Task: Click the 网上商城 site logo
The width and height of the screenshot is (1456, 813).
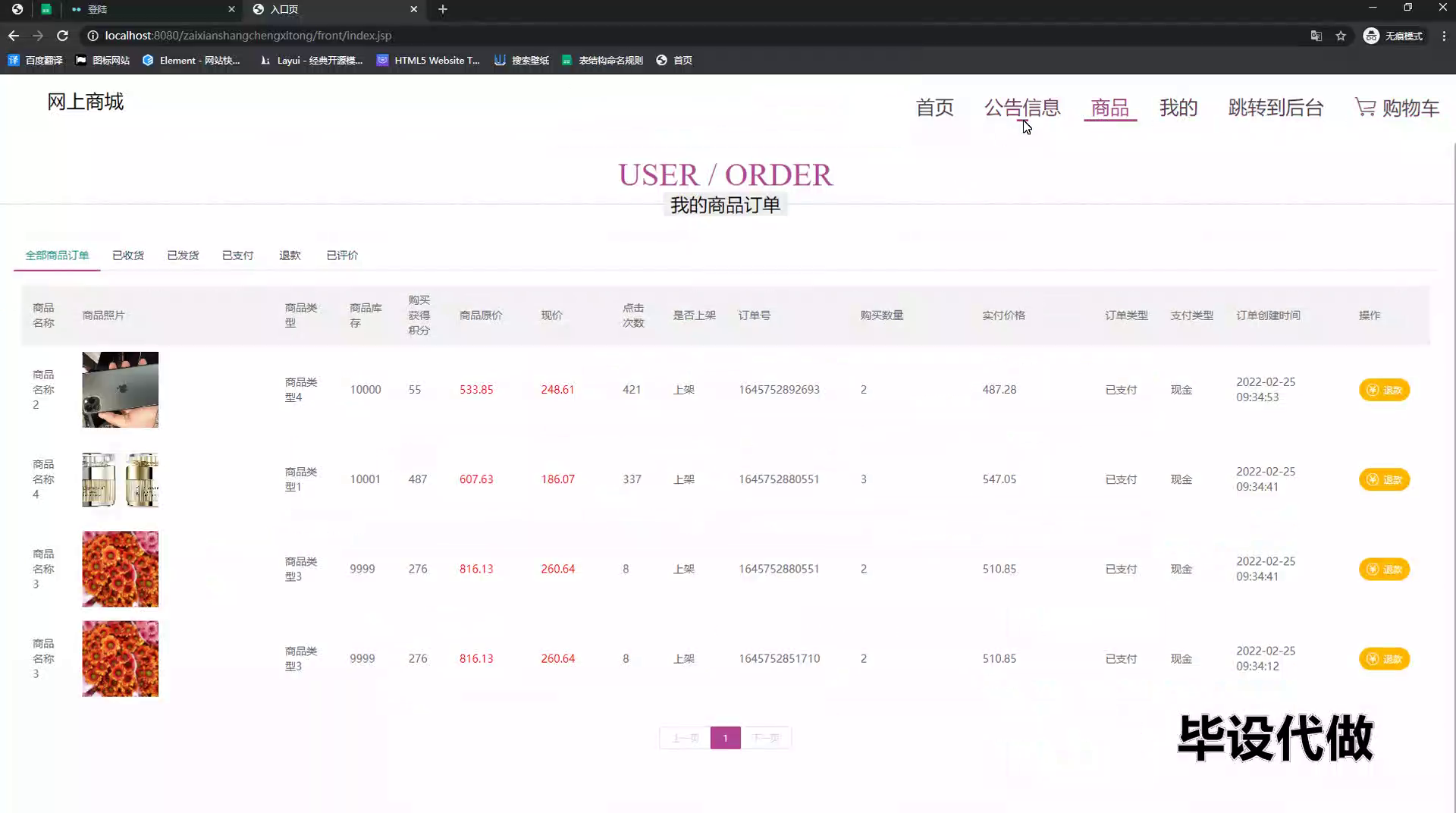Action: 85,102
